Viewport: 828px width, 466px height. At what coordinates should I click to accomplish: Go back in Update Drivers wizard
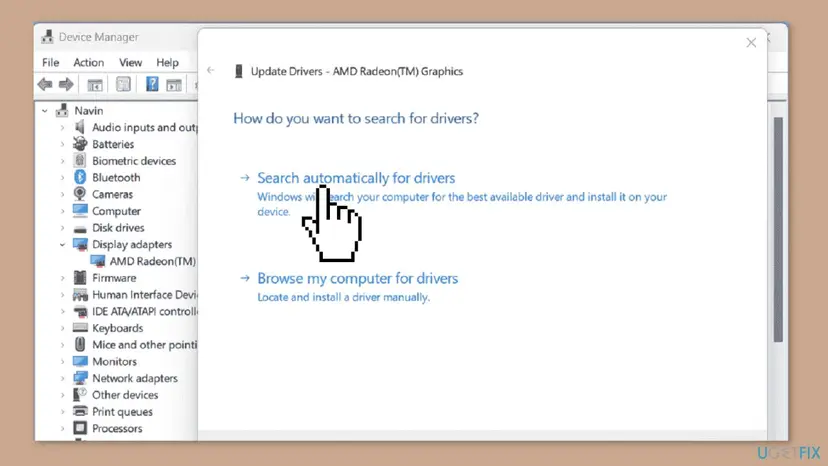[x=211, y=70]
